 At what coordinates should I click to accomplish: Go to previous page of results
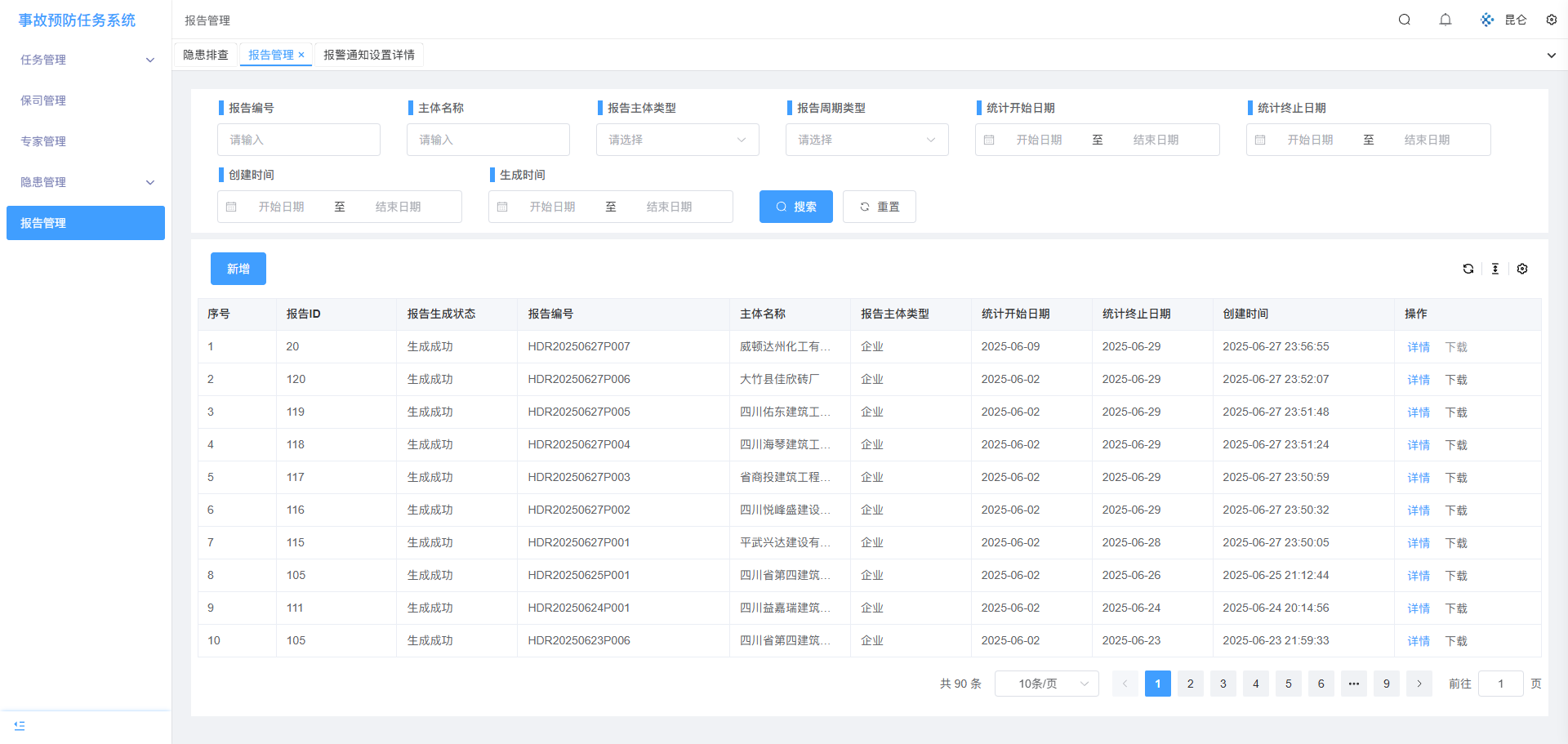[x=1125, y=684]
